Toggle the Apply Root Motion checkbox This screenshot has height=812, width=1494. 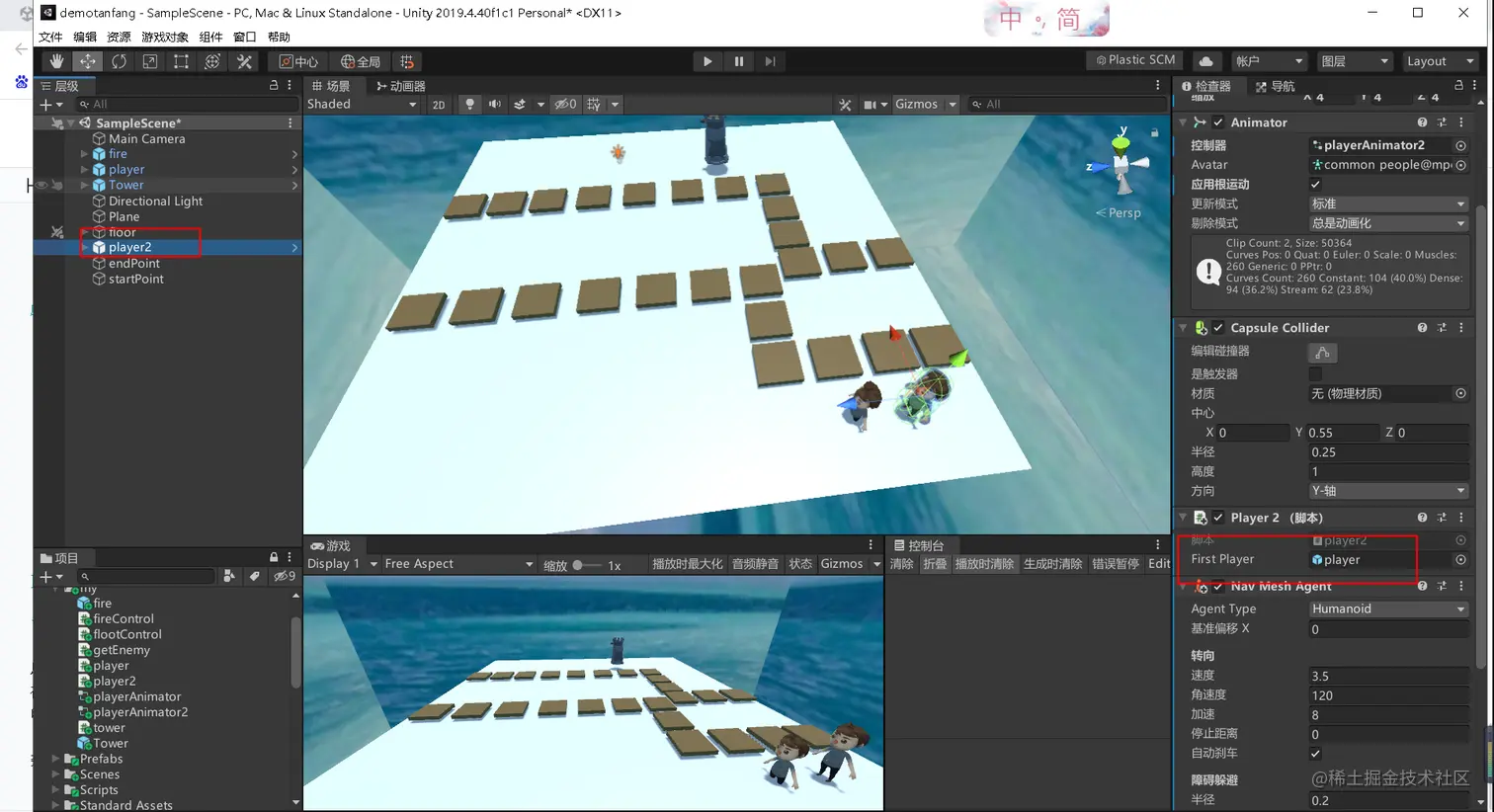pos(1315,185)
